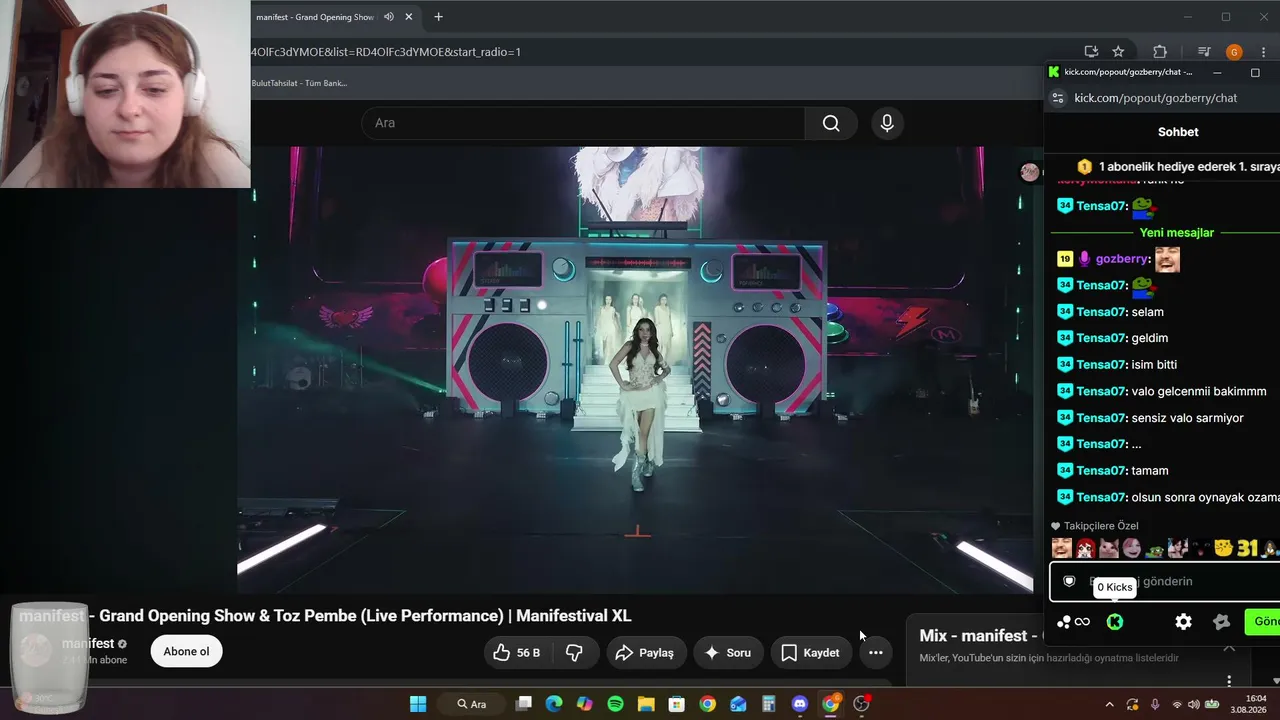
Task: Bookmark this page with star icon
Action: pos(1118,52)
